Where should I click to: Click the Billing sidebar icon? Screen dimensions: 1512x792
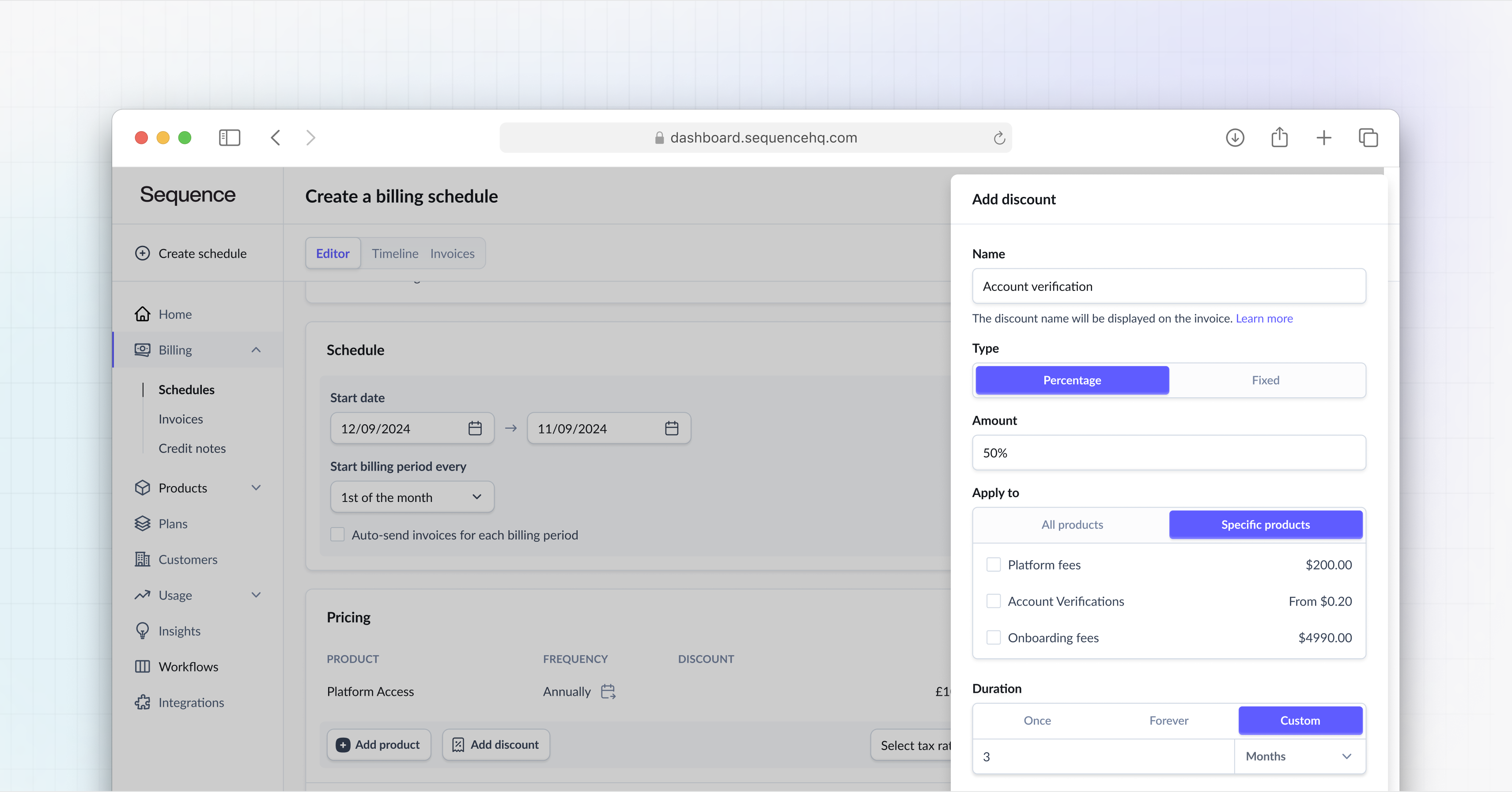tap(142, 349)
